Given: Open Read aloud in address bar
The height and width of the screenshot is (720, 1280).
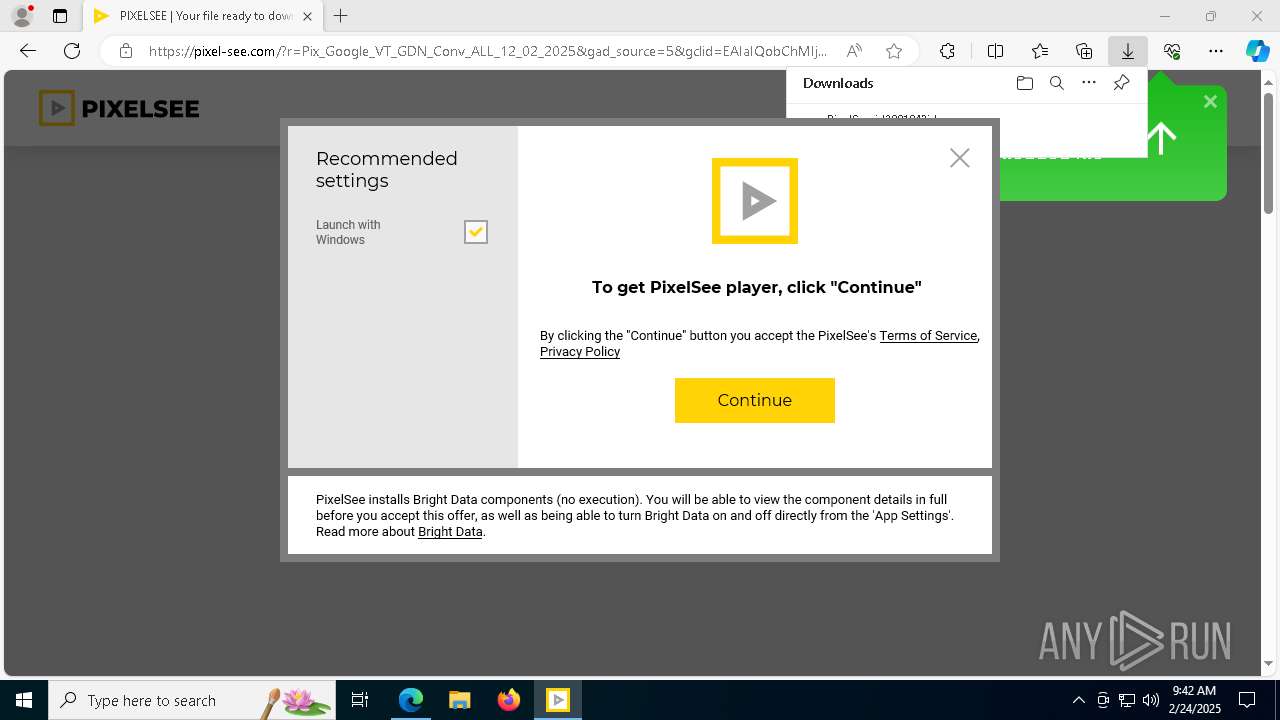Looking at the screenshot, I should [854, 51].
